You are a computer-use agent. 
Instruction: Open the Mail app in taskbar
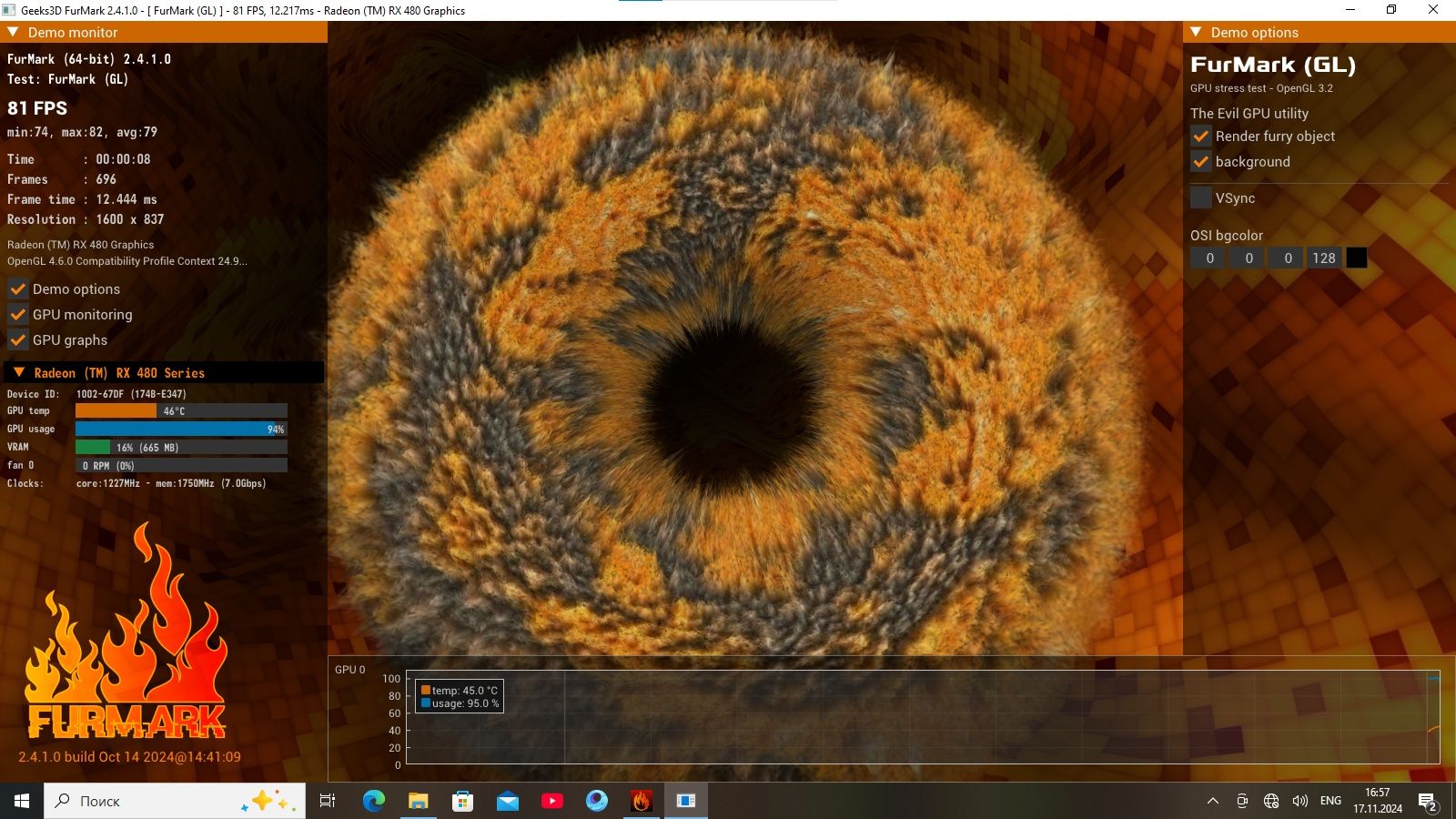(x=508, y=801)
